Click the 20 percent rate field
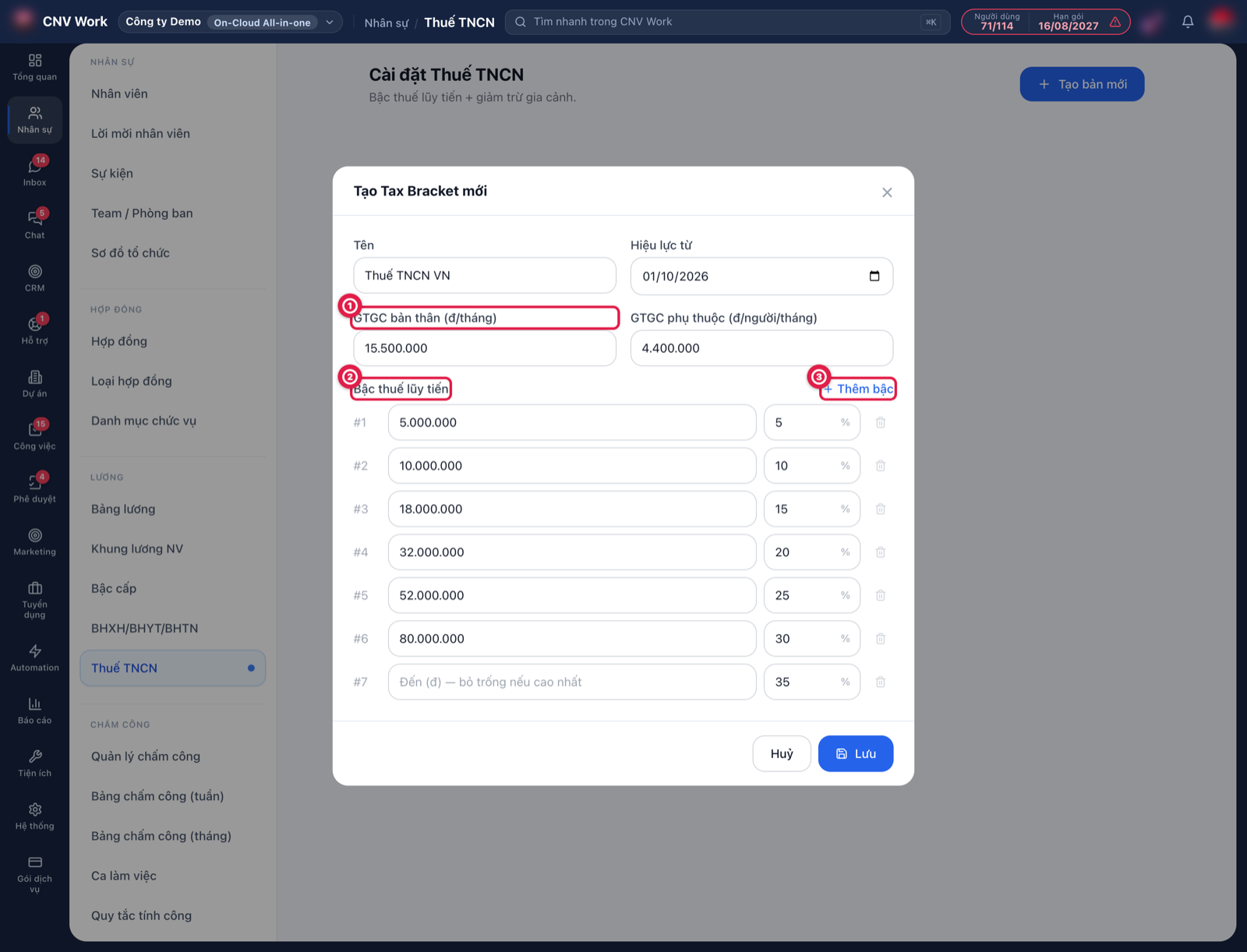This screenshot has width=1247, height=952. (x=812, y=552)
